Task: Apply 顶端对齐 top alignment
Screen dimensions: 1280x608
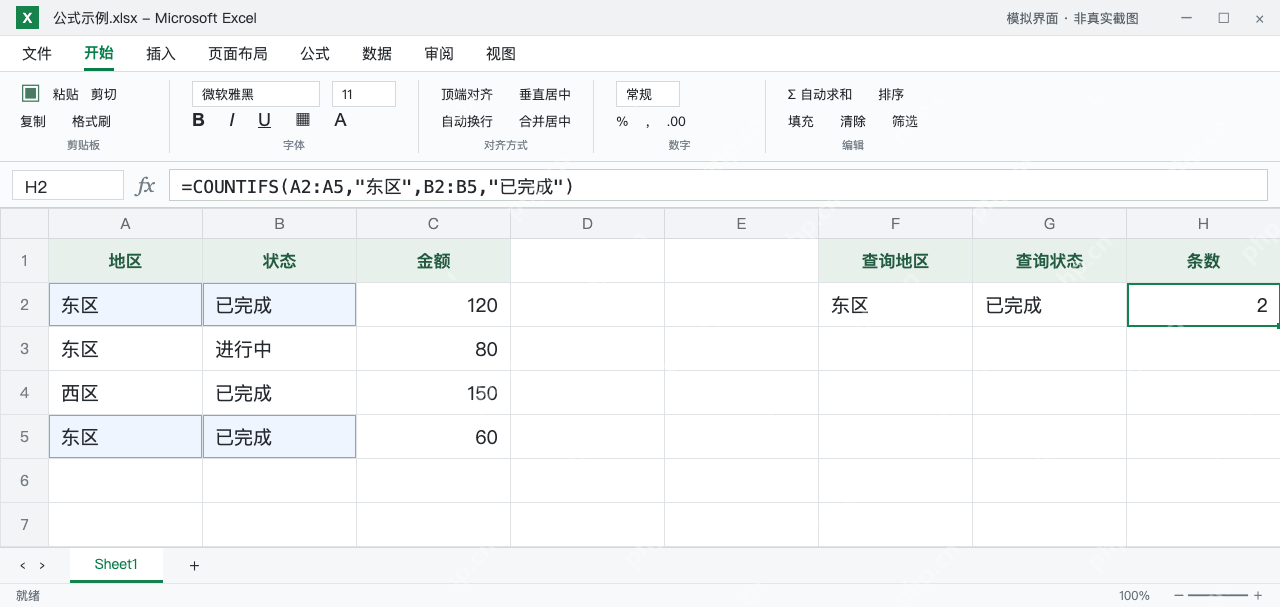Action: 467,94
